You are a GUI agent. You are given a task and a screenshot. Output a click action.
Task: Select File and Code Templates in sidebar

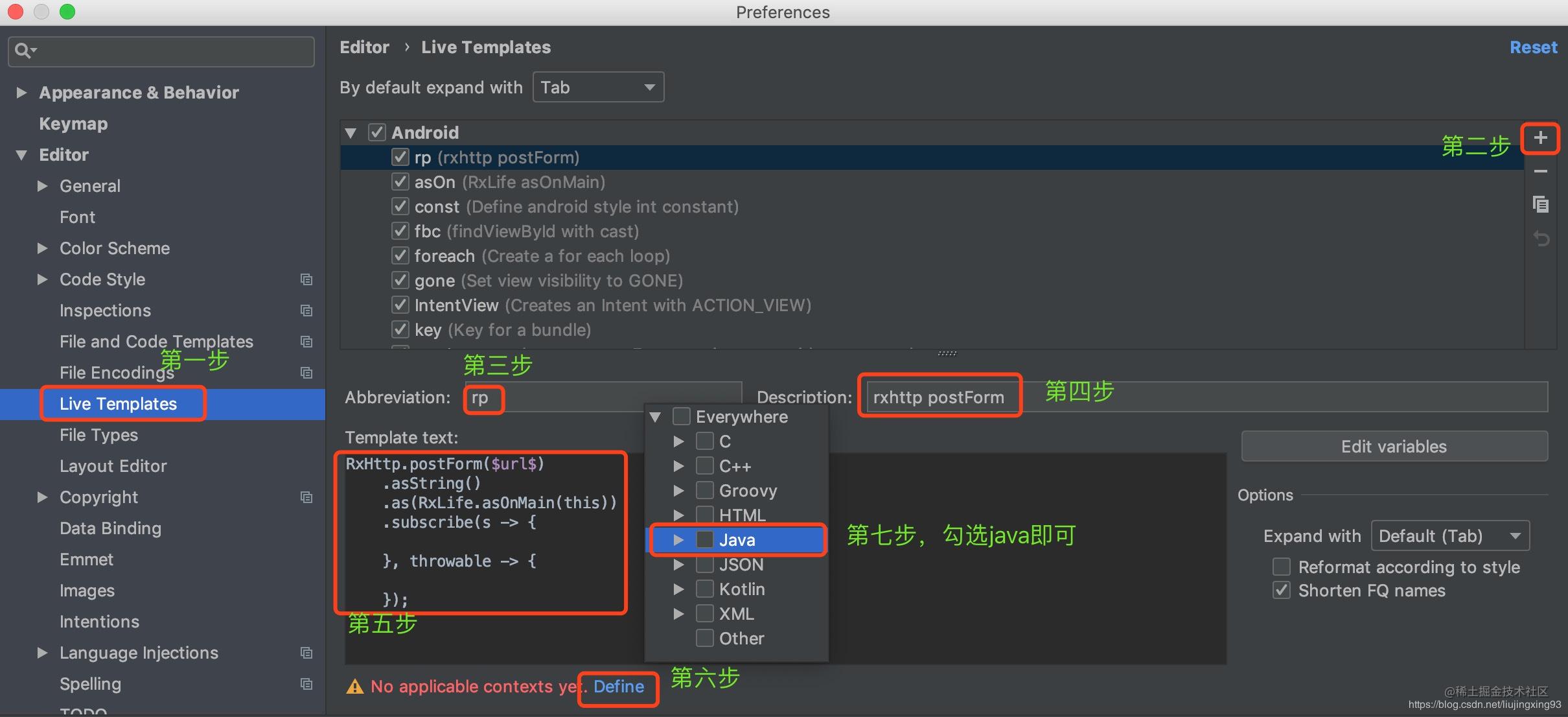point(156,342)
